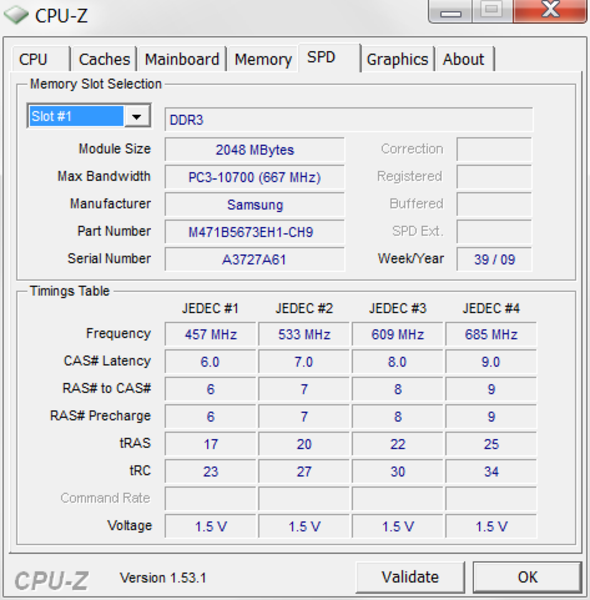This screenshot has width=590, height=600.
Task: Click the 2048 MBytes module size value
Action: point(254,150)
